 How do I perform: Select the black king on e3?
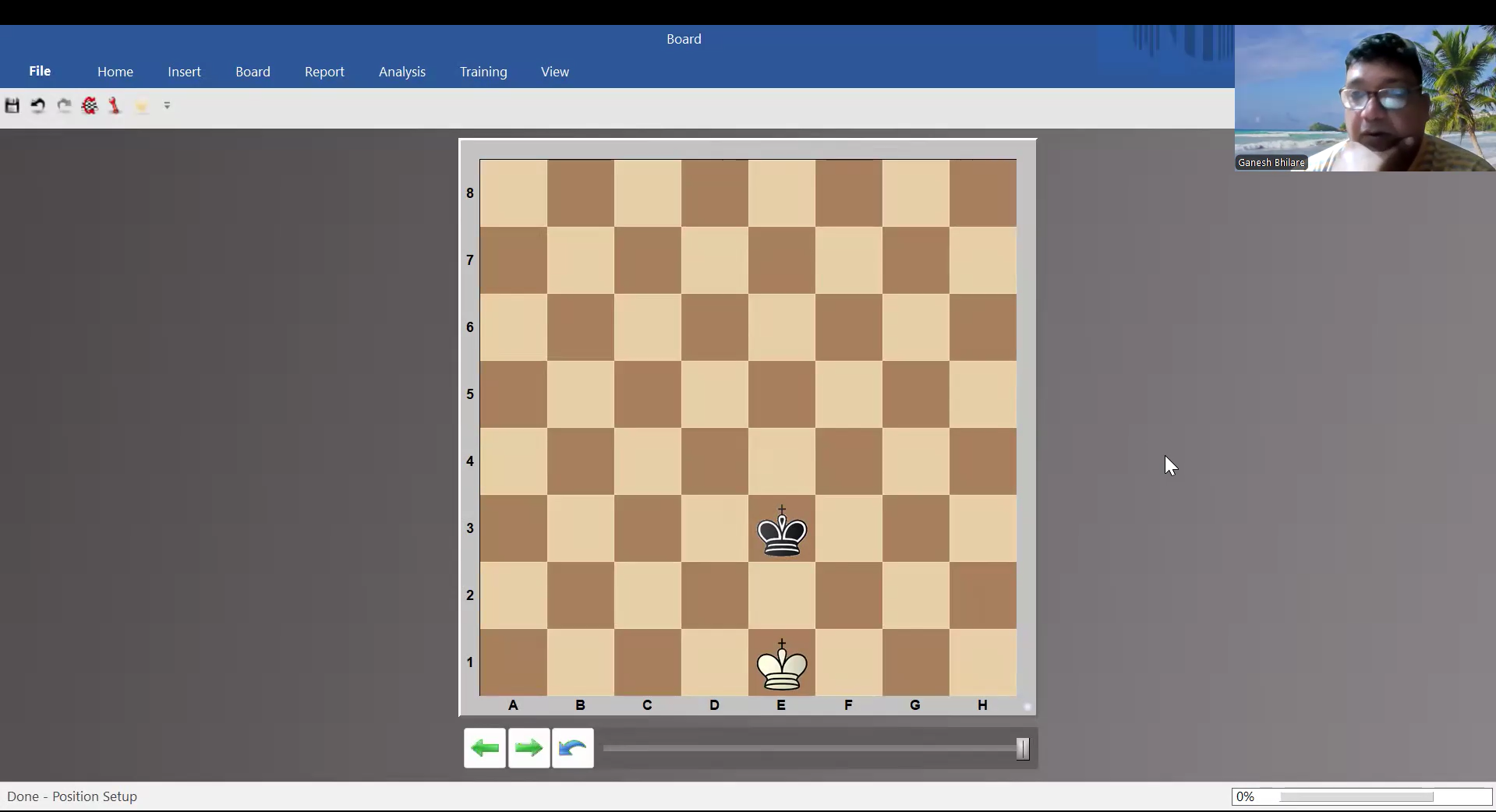click(x=782, y=530)
